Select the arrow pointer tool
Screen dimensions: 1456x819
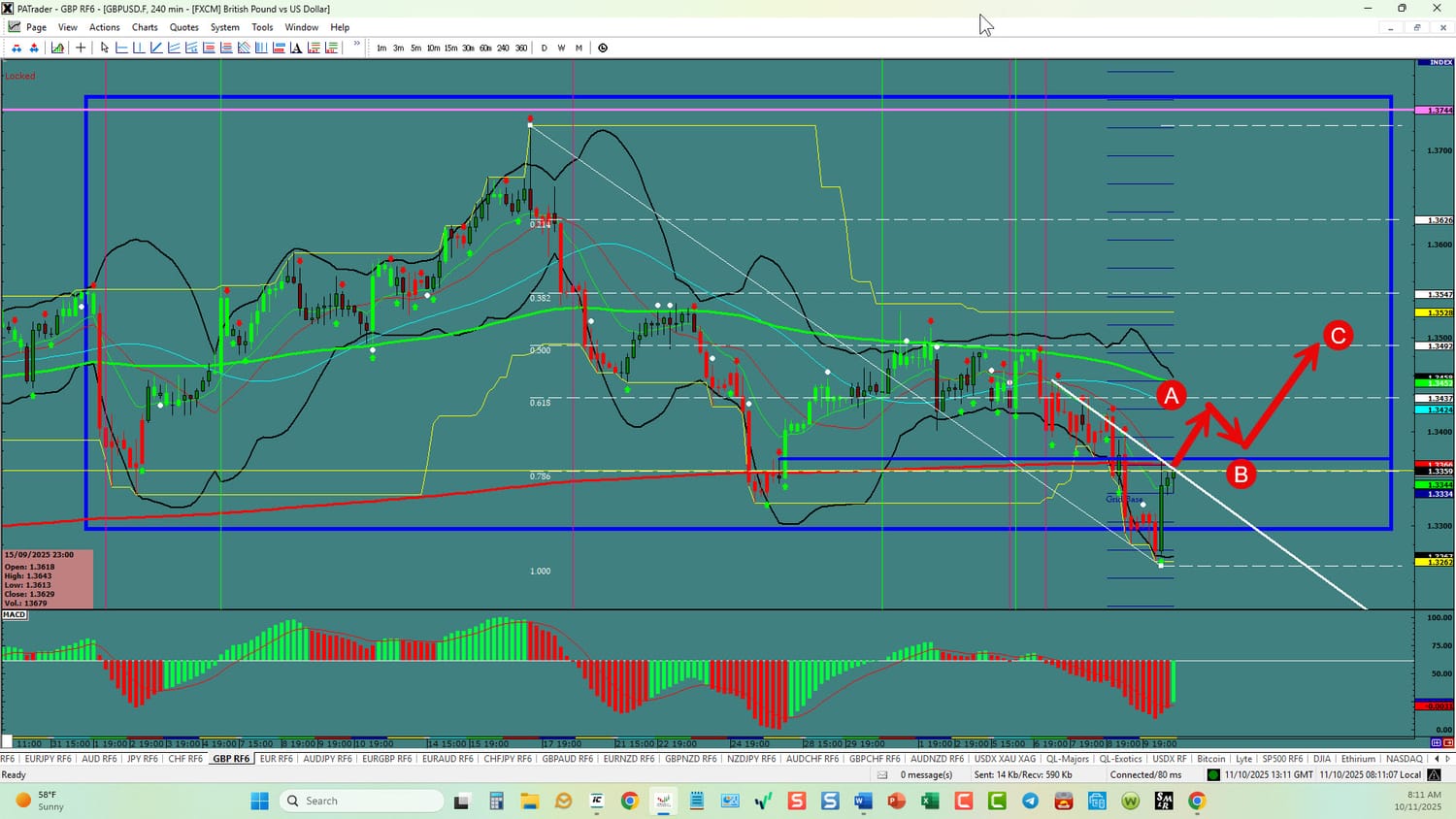105,48
